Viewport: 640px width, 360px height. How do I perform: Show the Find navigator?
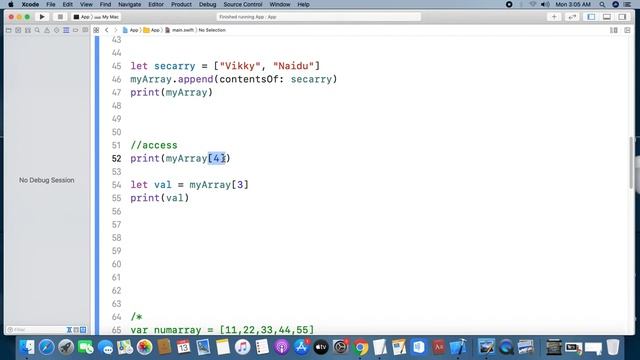click(x=37, y=30)
